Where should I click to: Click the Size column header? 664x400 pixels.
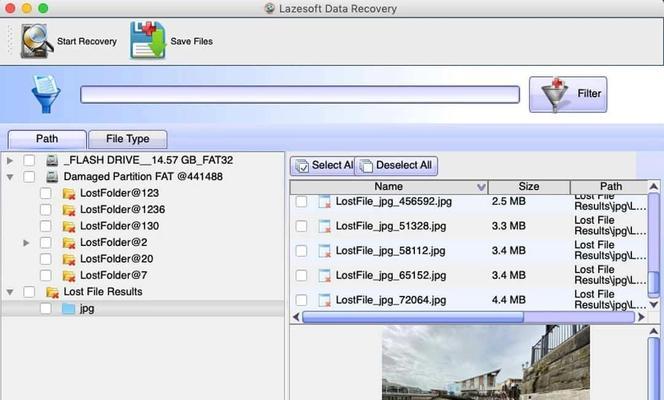529,187
